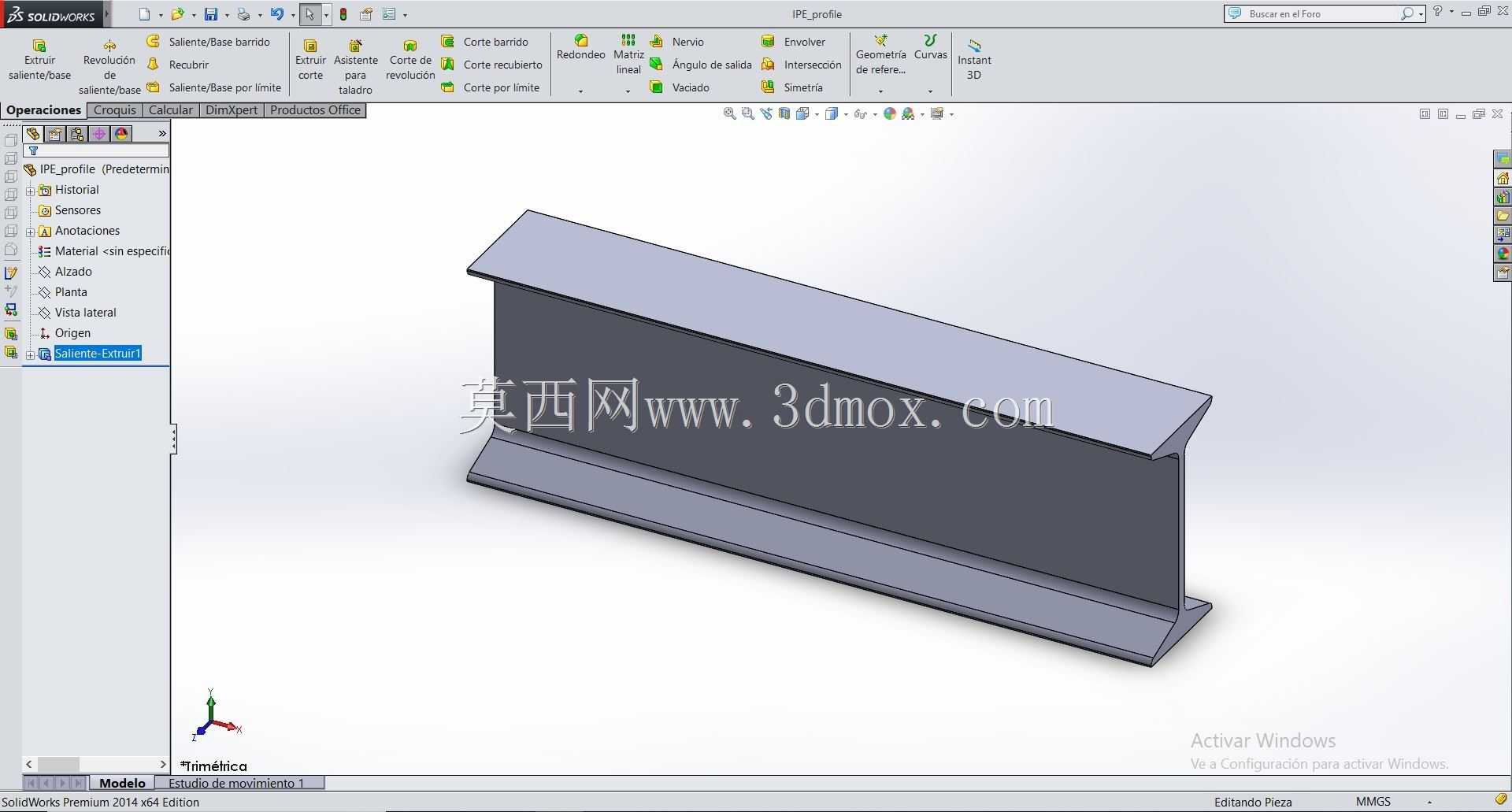Open the Redondeo dropdown arrow
The height and width of the screenshot is (812, 1512).
(x=580, y=91)
